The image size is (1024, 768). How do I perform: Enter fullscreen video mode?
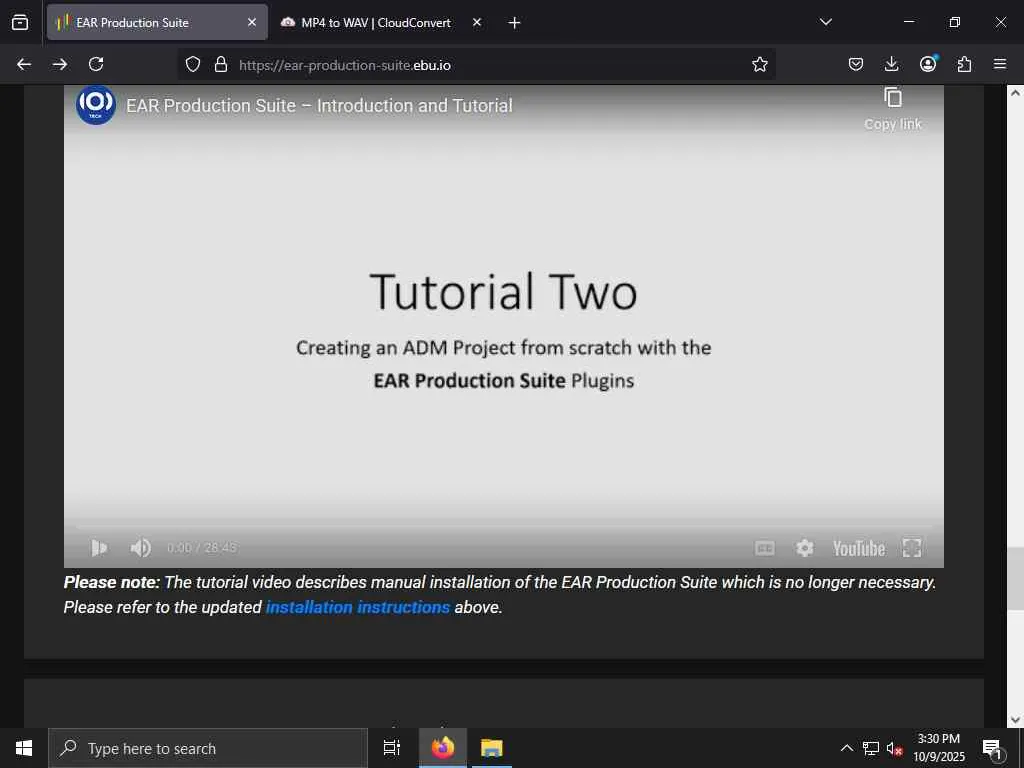912,548
